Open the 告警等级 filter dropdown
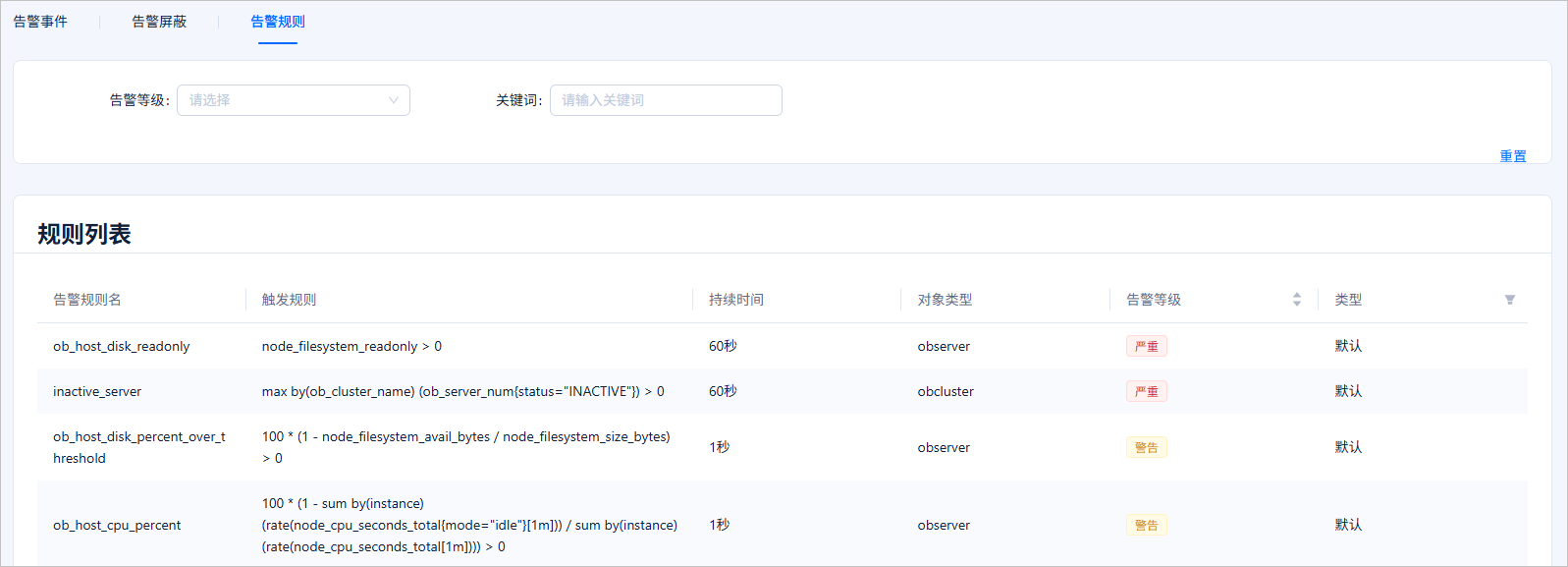This screenshot has height=567, width=1568. point(293,100)
